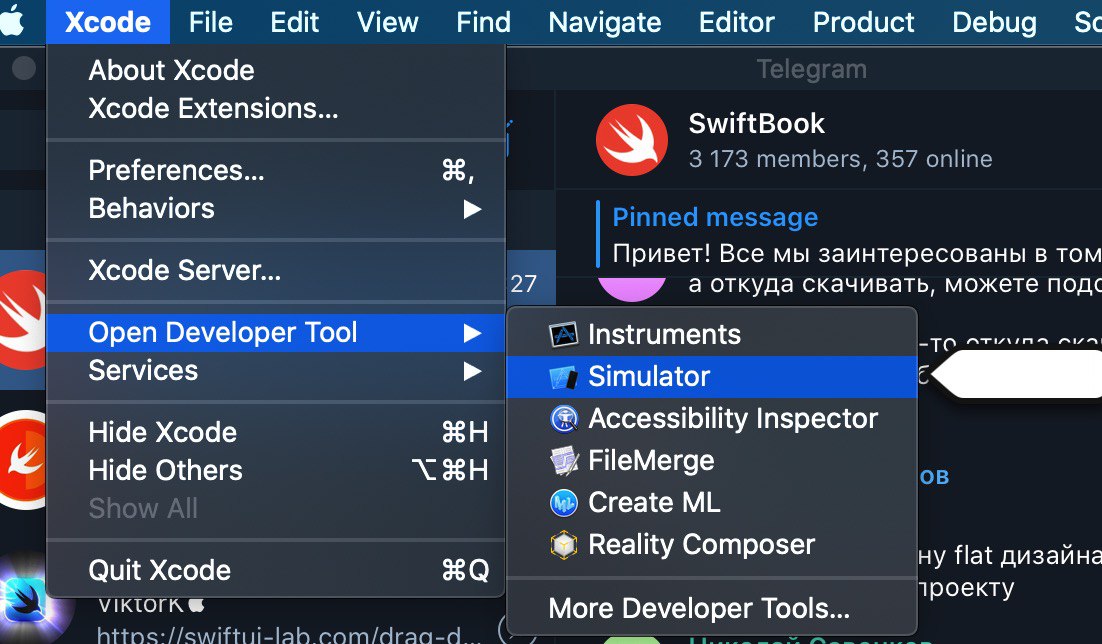Open the View menu

(x=387, y=22)
